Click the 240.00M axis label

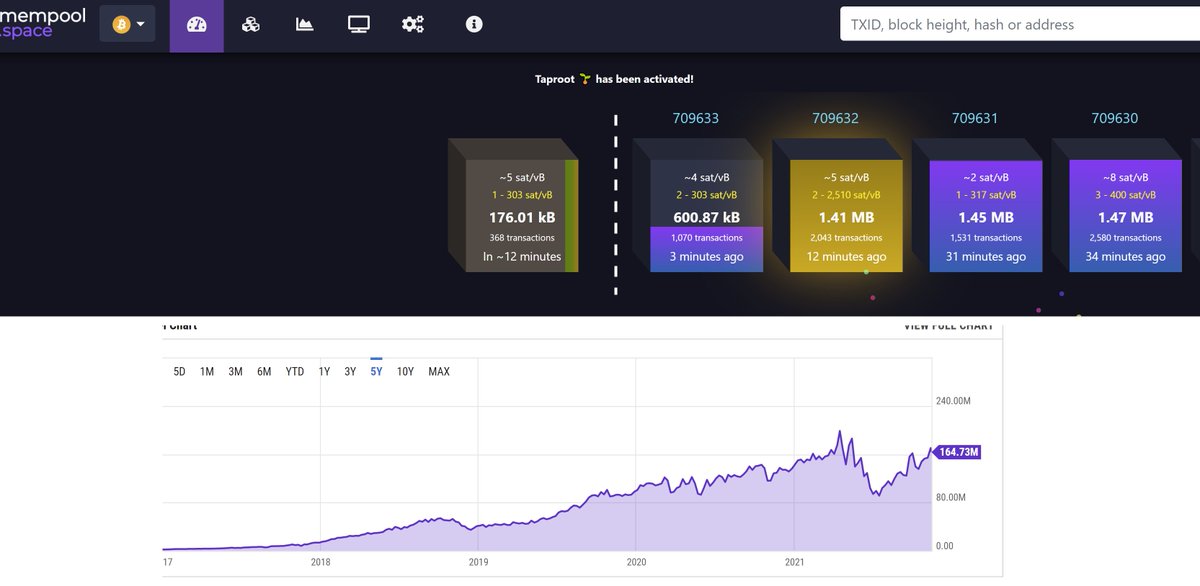point(952,401)
